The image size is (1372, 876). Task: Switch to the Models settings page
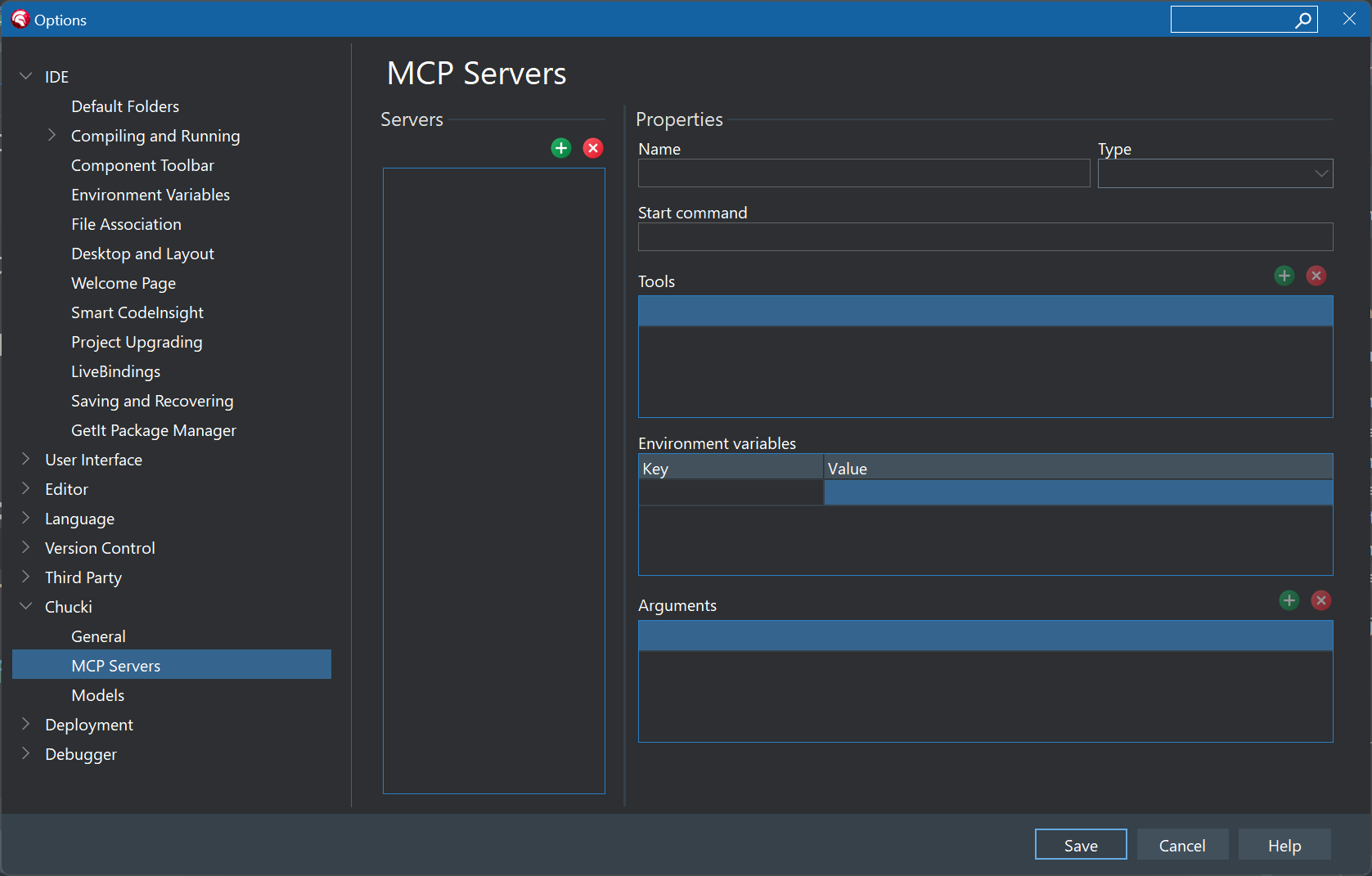pos(97,694)
